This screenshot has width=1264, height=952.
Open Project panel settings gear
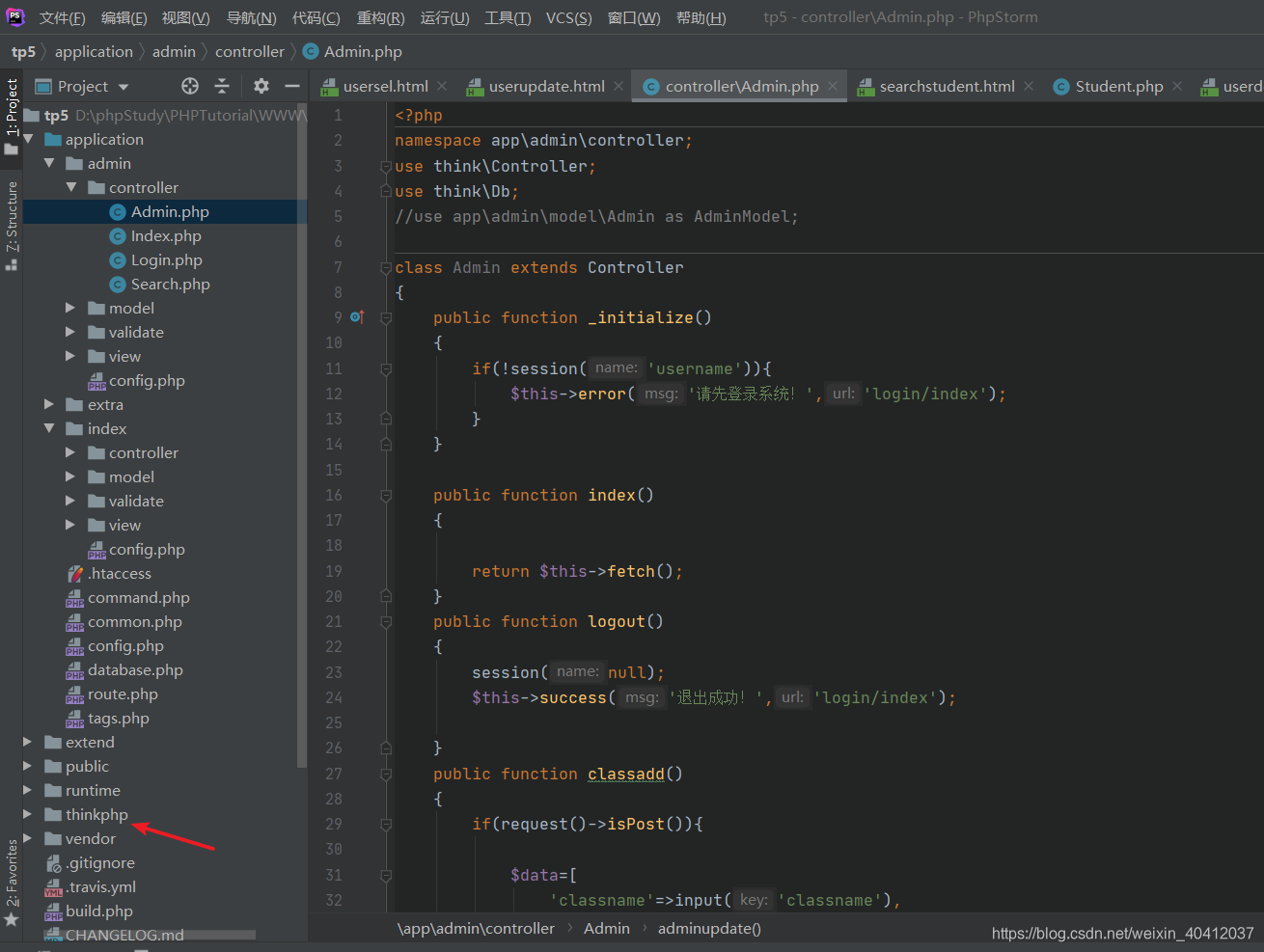[261, 86]
